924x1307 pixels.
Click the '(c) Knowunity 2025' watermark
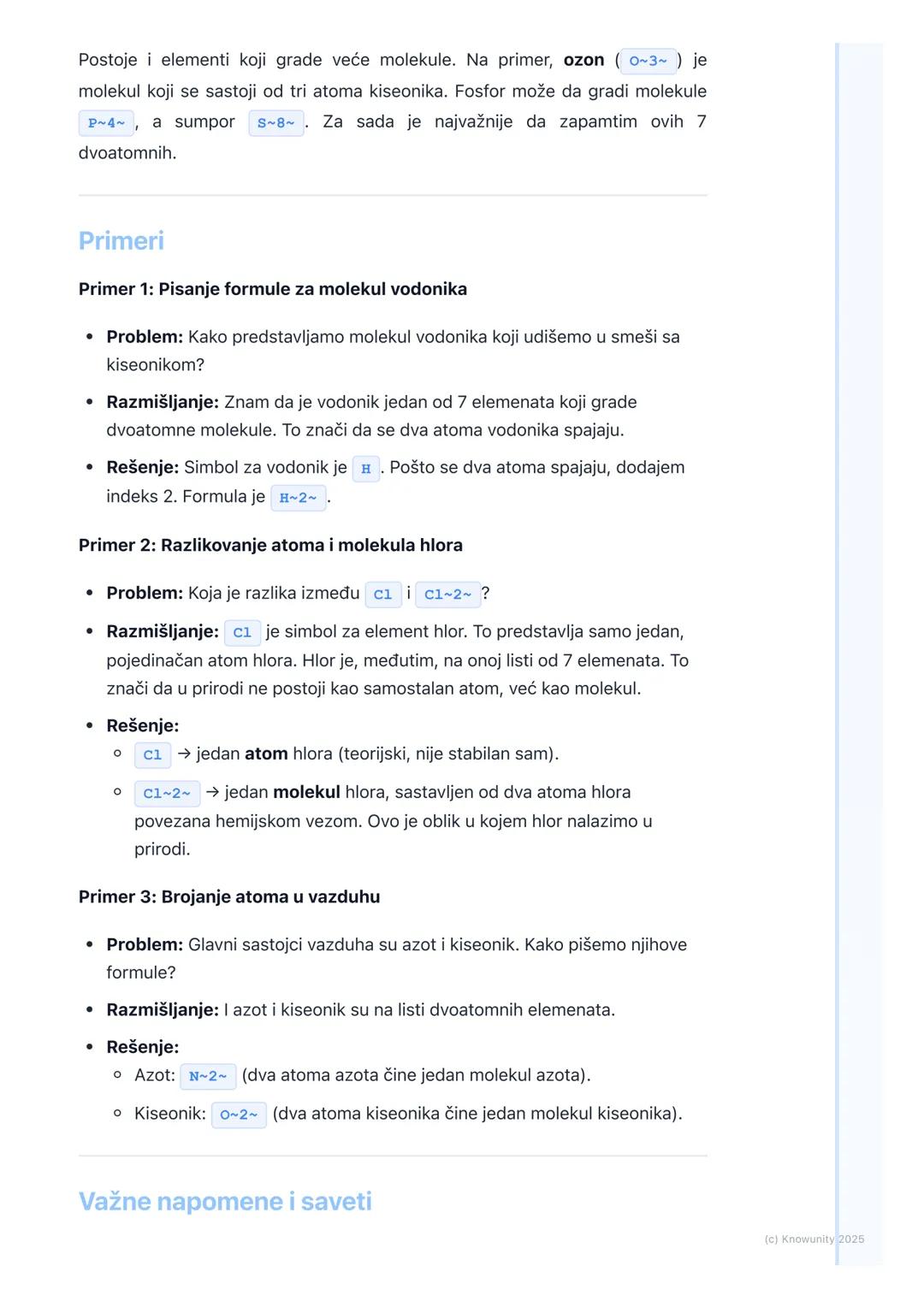click(814, 1239)
